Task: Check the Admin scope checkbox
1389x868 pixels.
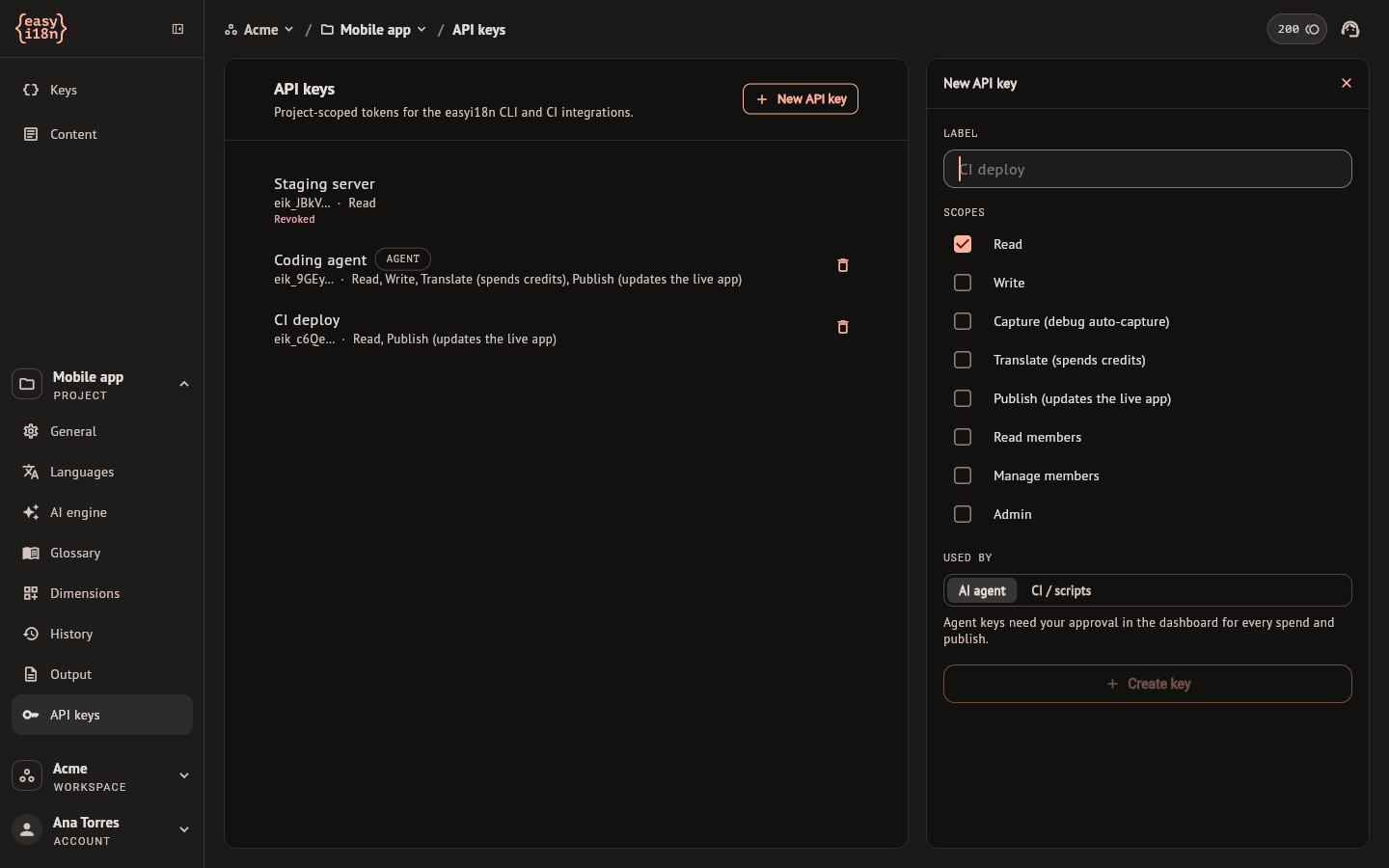Action: 963,514
